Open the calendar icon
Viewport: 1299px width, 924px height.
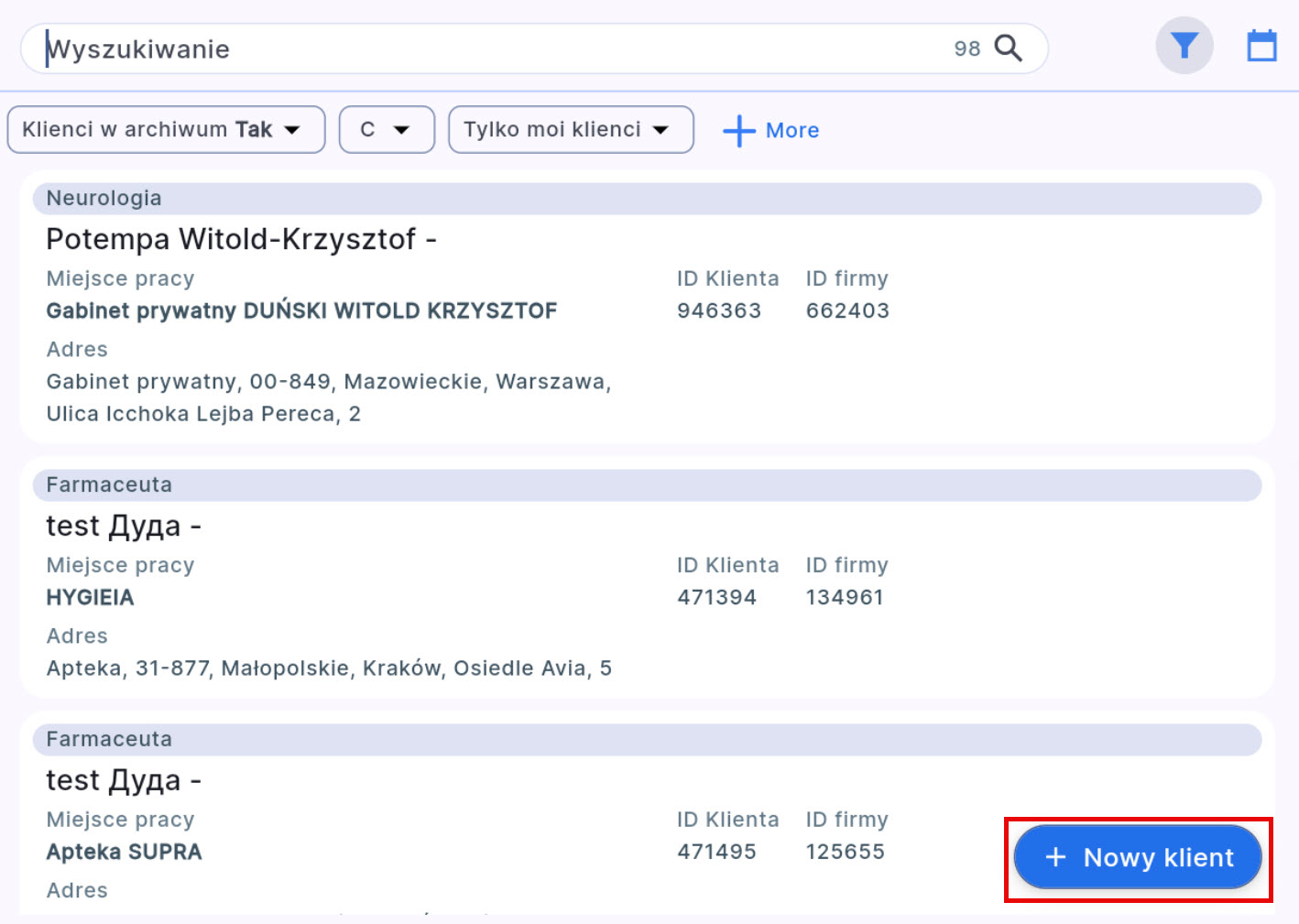tap(1261, 46)
